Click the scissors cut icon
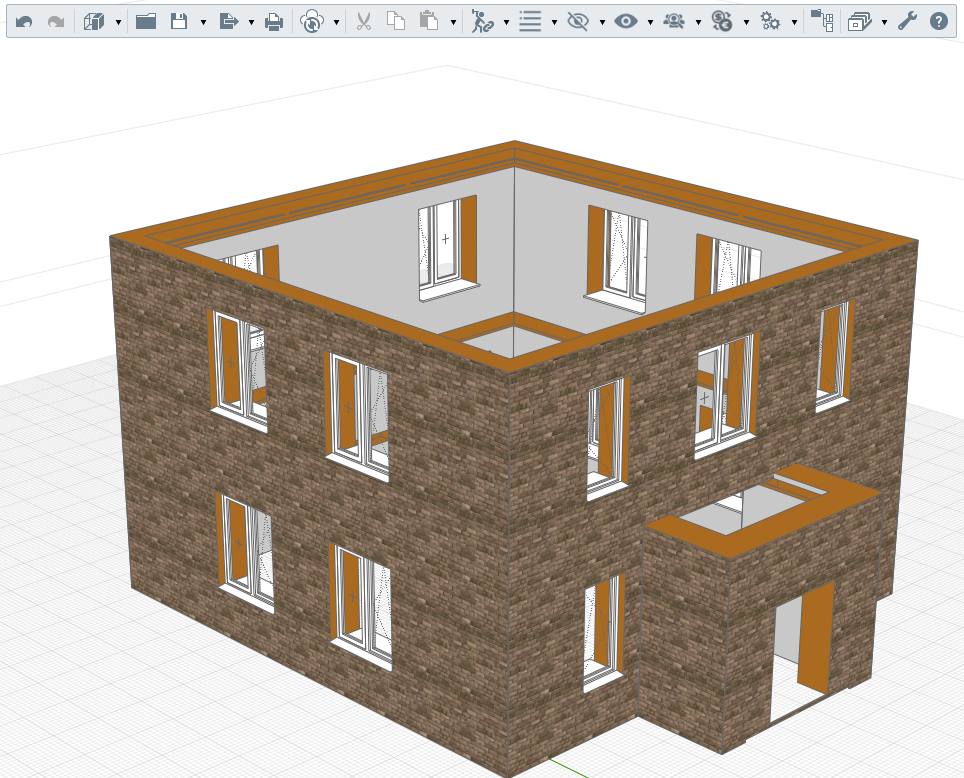Image resolution: width=964 pixels, height=778 pixels. pyautogui.click(x=363, y=22)
